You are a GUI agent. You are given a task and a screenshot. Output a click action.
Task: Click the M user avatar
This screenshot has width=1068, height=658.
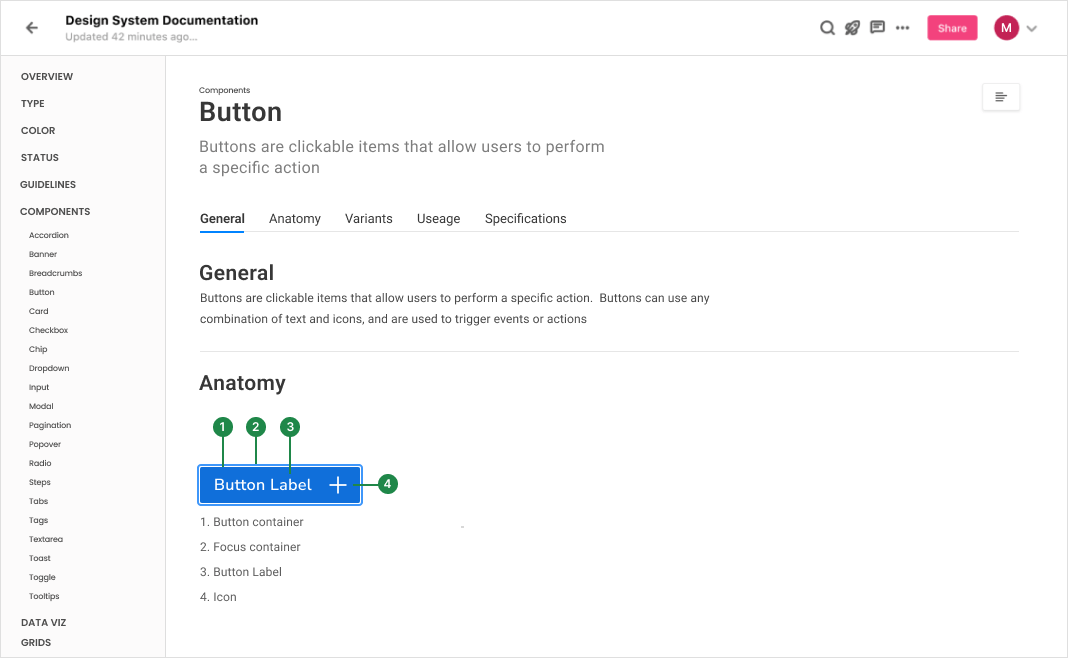click(1006, 28)
